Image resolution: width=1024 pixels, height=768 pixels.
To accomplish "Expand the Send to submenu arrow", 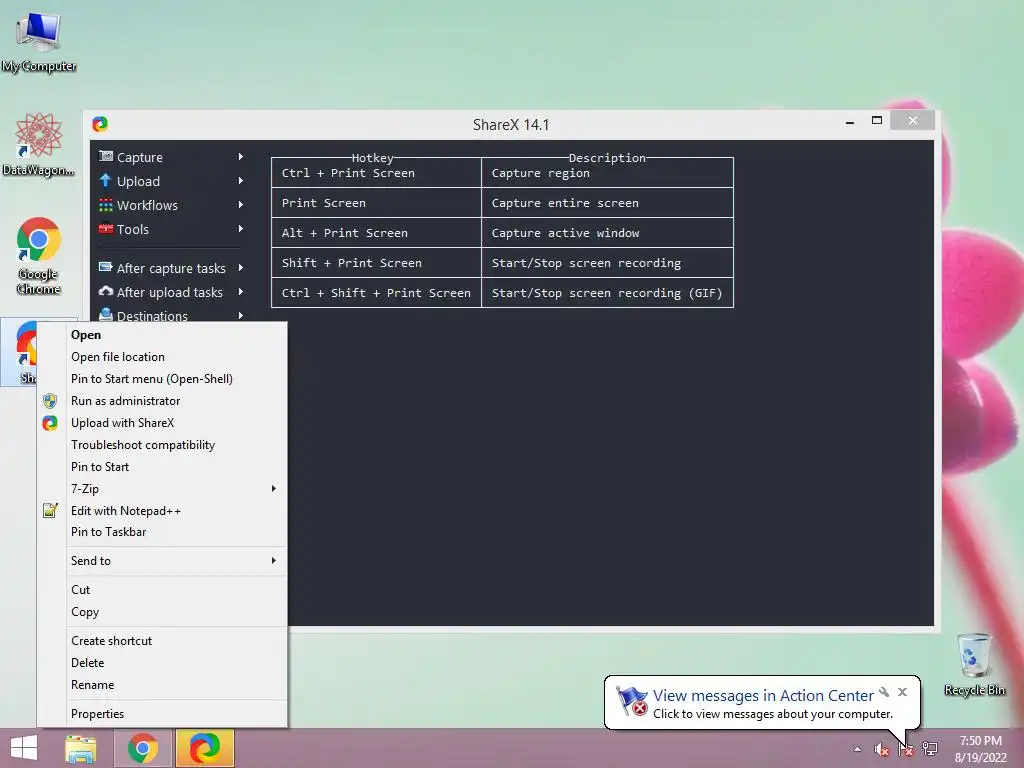I will point(274,560).
